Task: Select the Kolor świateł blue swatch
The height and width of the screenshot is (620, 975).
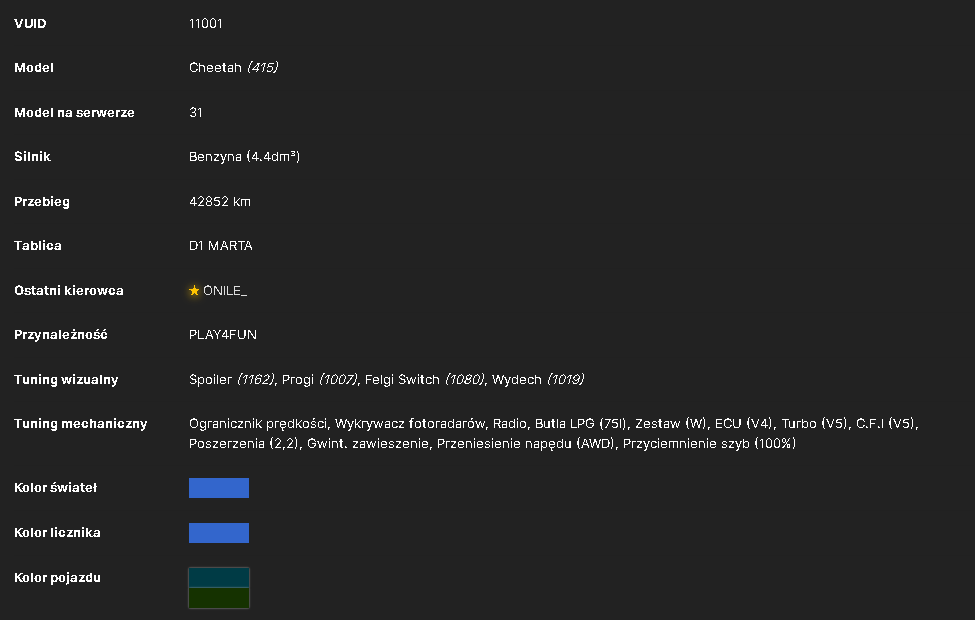Action: 219,488
